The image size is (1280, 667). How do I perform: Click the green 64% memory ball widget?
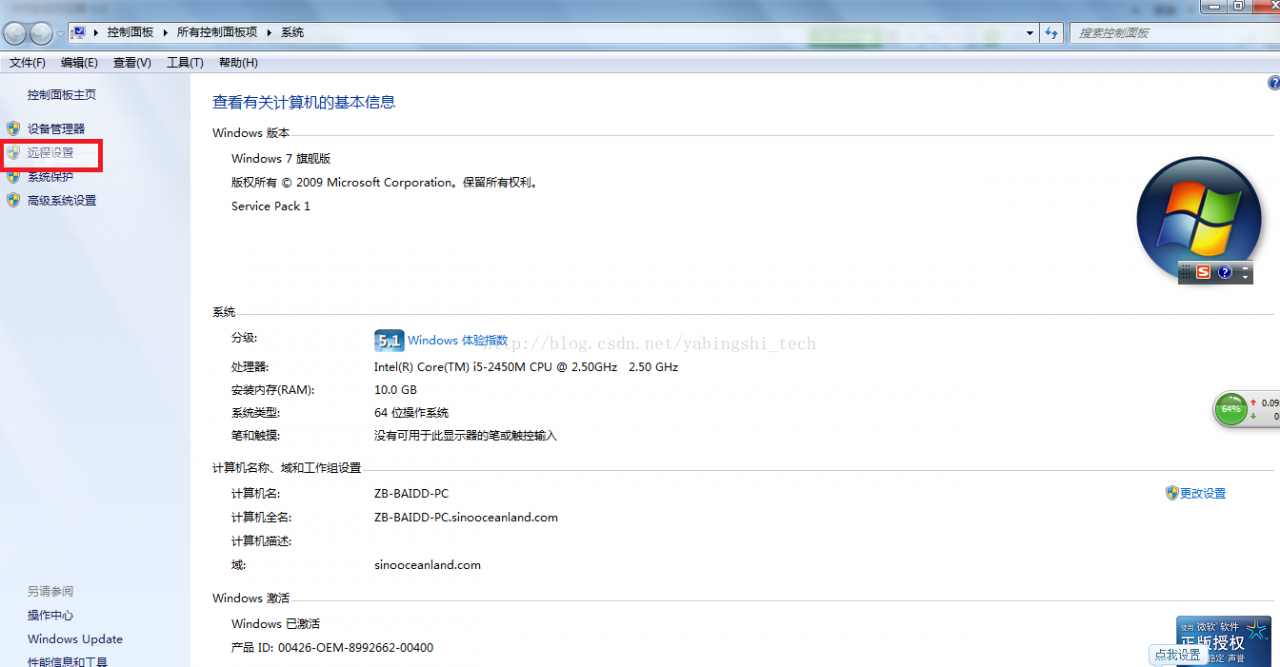1231,409
